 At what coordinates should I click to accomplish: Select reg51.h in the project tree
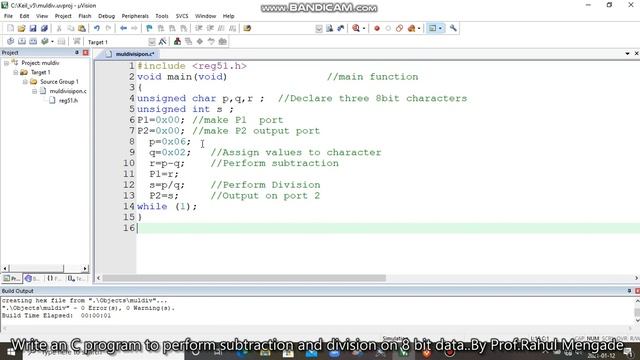click(x=68, y=100)
